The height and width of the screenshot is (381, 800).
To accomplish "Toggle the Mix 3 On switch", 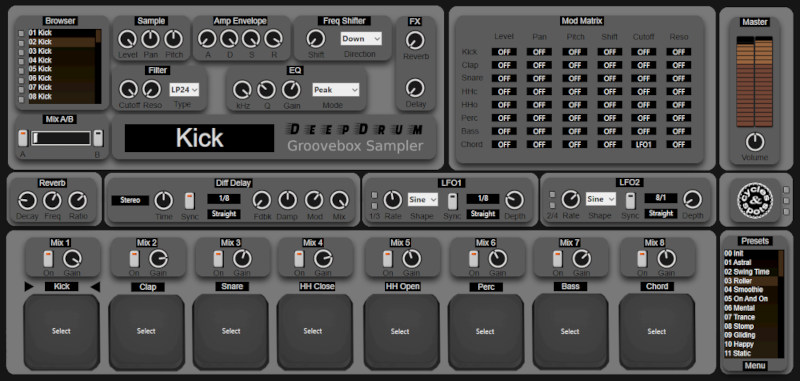I will 218,259.
